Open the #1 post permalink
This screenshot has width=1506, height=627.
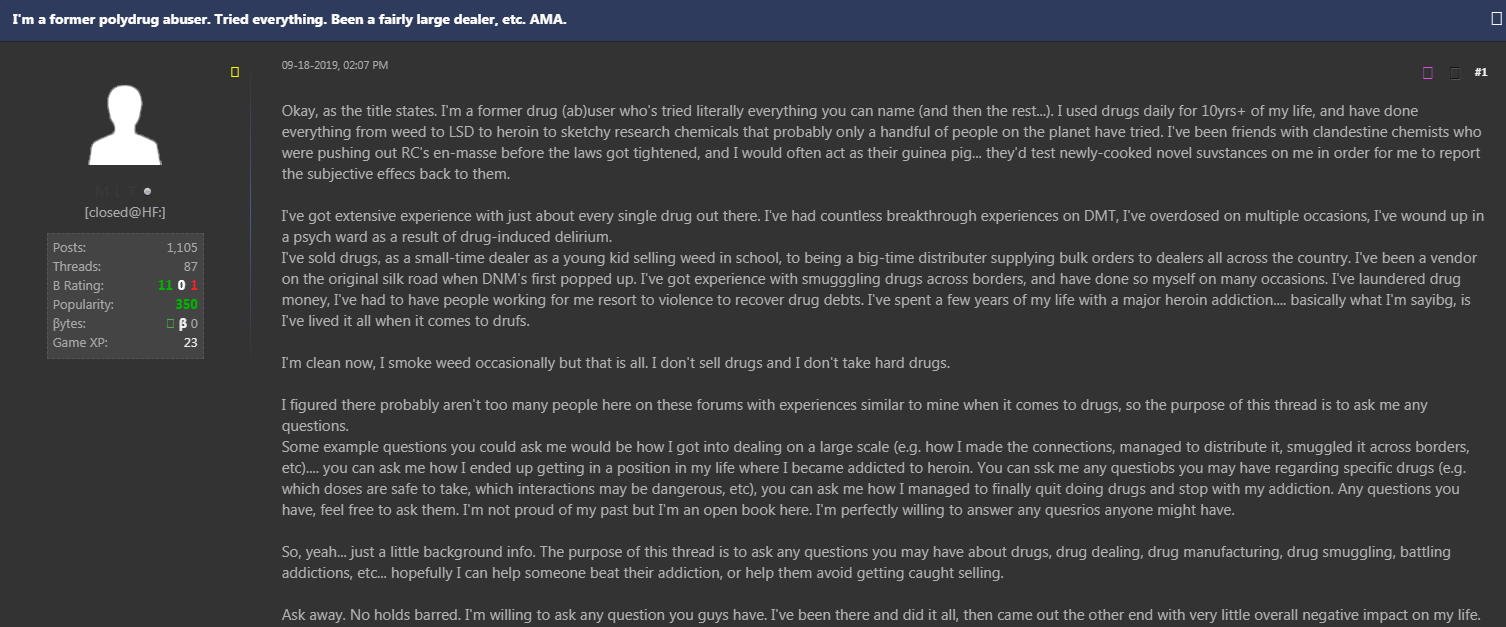1481,72
